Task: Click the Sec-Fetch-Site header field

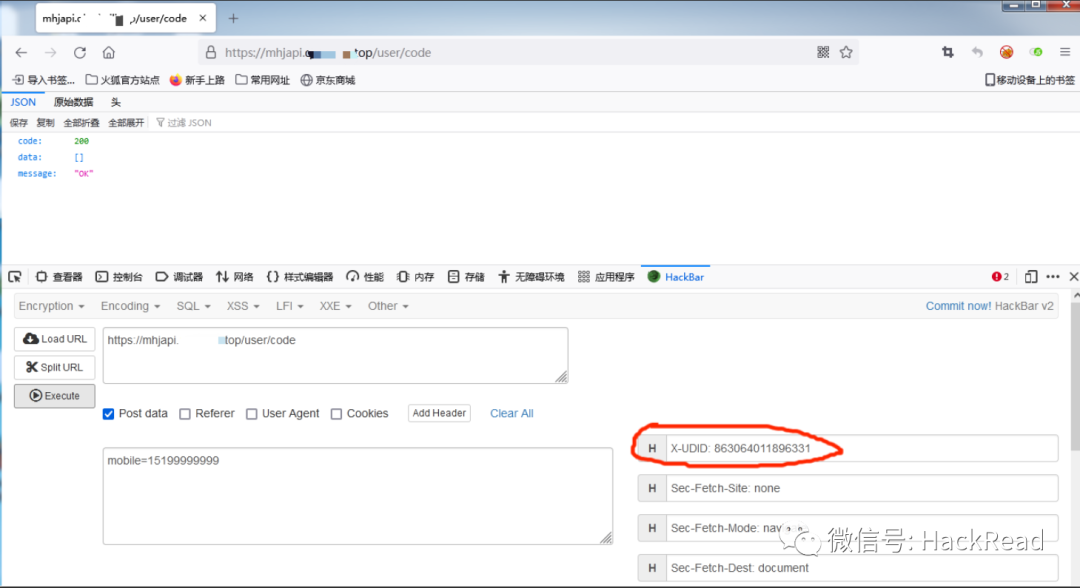Action: 862,488
